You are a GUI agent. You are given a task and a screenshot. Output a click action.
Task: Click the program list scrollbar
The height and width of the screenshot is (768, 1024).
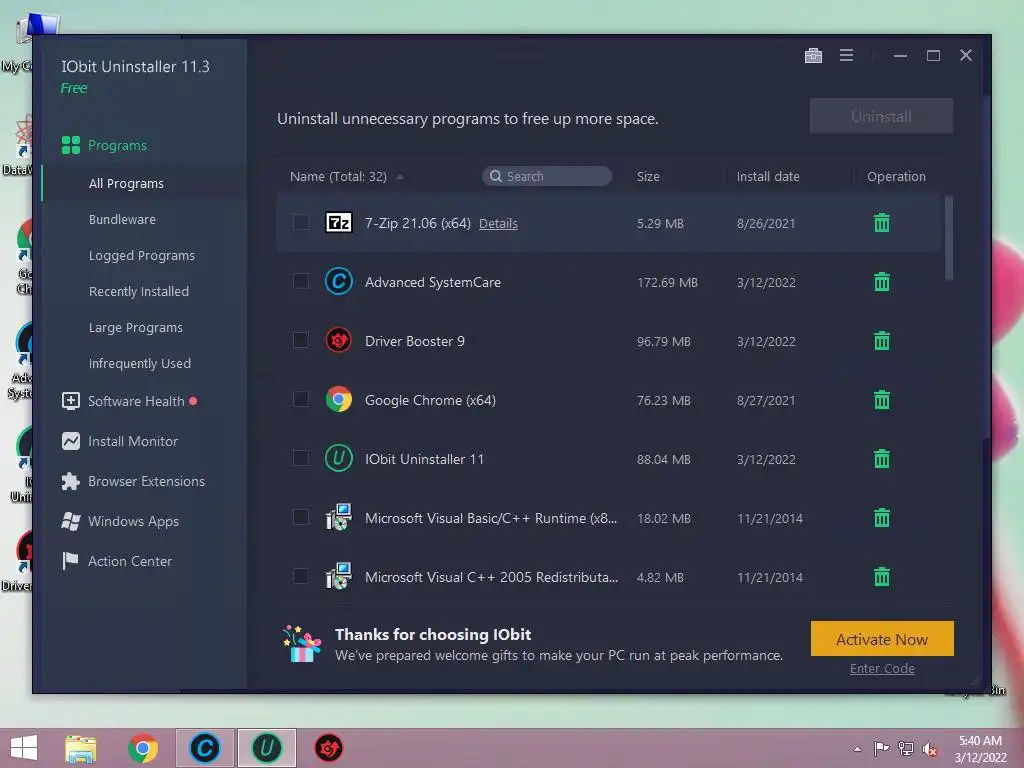pos(948,238)
